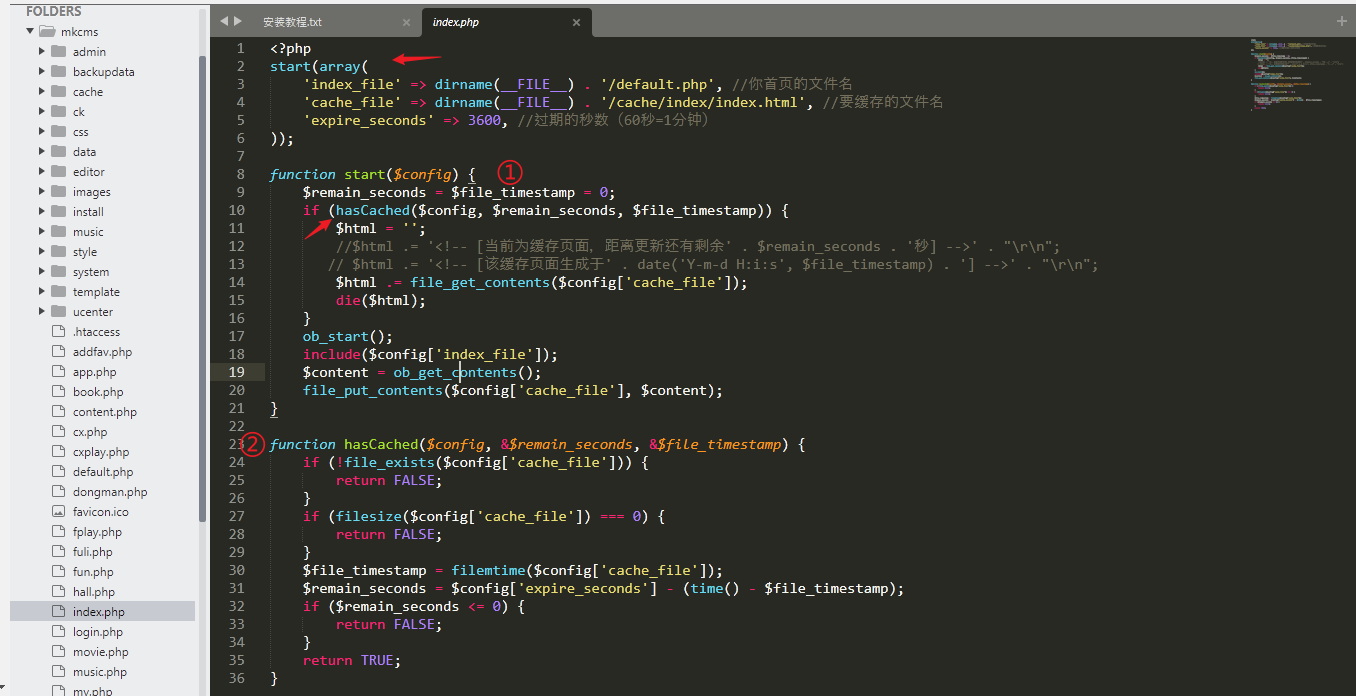This screenshot has width=1356, height=696.
Task: Click the admin folder icon
Action: pyautogui.click(x=59, y=52)
